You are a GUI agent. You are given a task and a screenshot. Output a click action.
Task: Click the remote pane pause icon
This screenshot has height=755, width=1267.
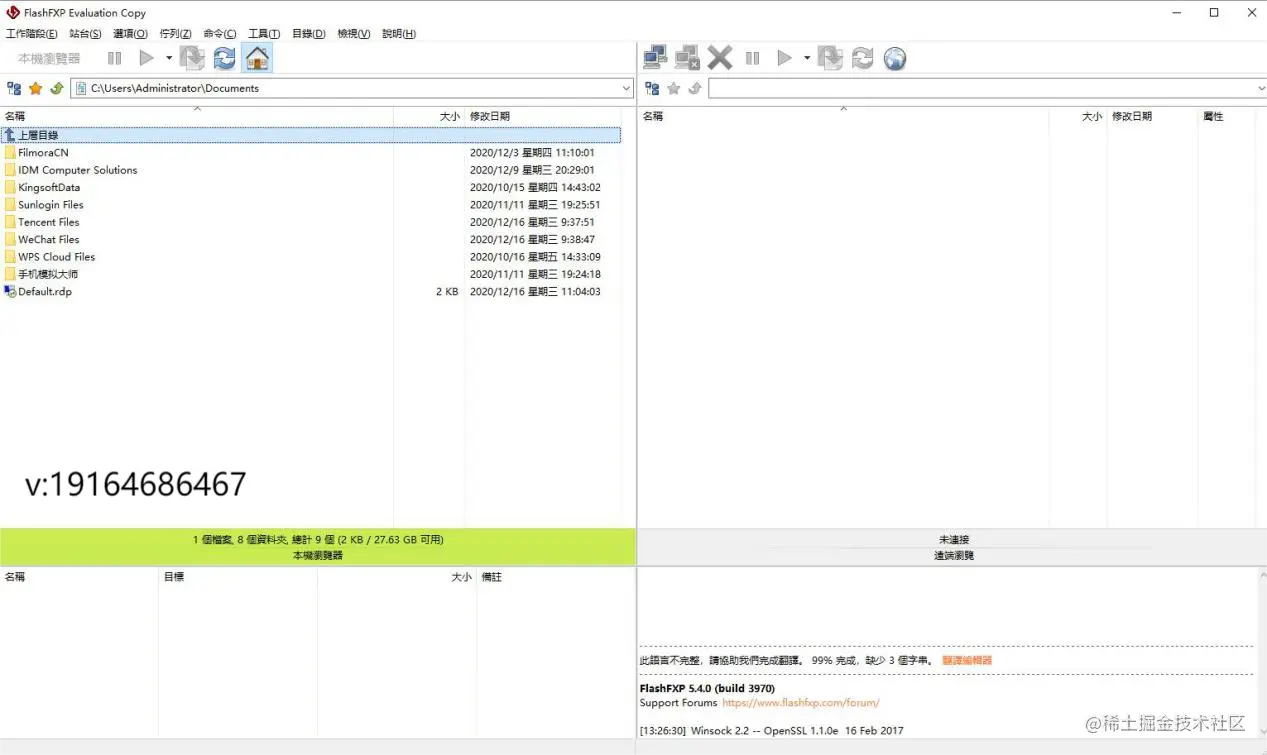pos(753,58)
